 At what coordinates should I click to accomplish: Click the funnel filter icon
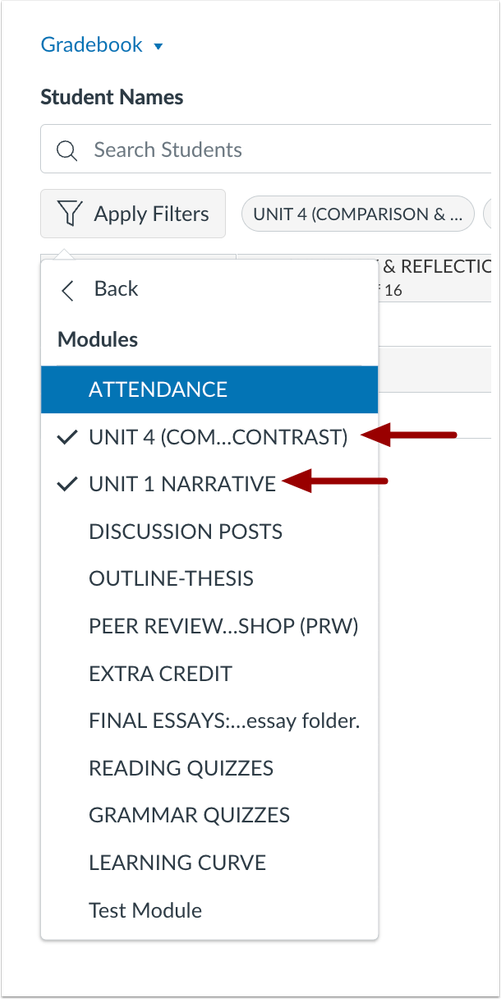[x=69, y=213]
